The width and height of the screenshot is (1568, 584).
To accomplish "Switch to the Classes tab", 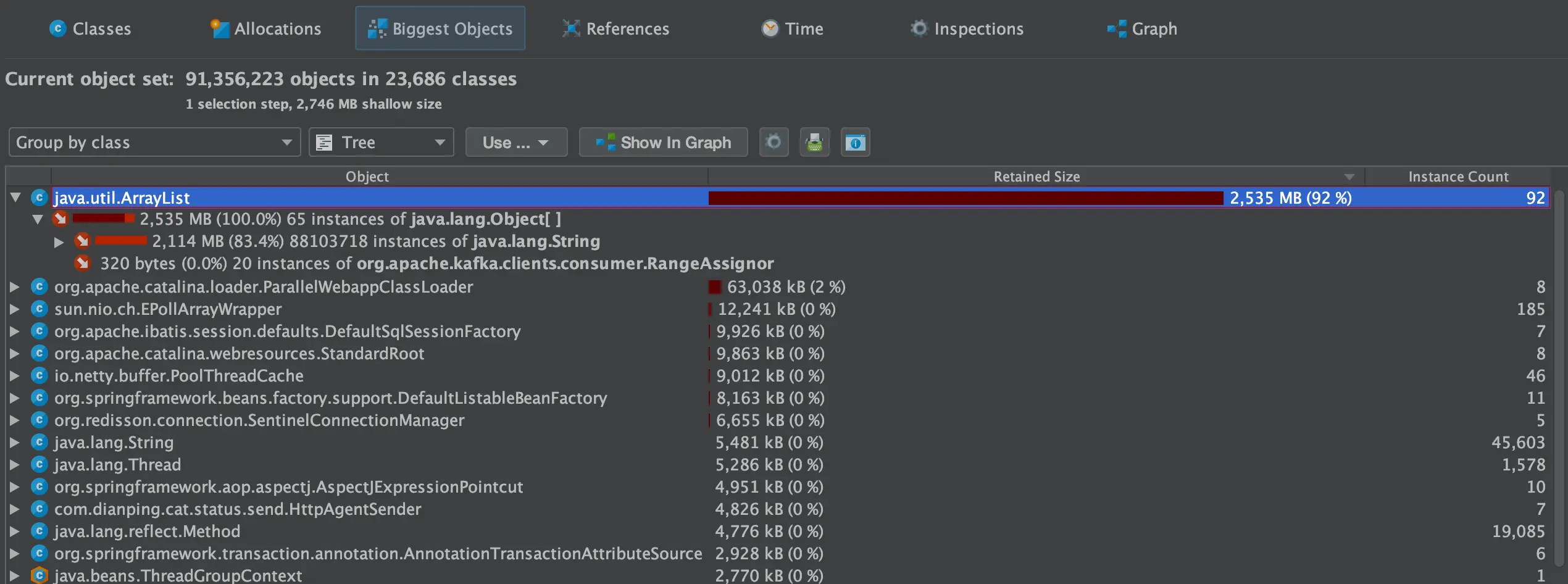I will 90,28.
